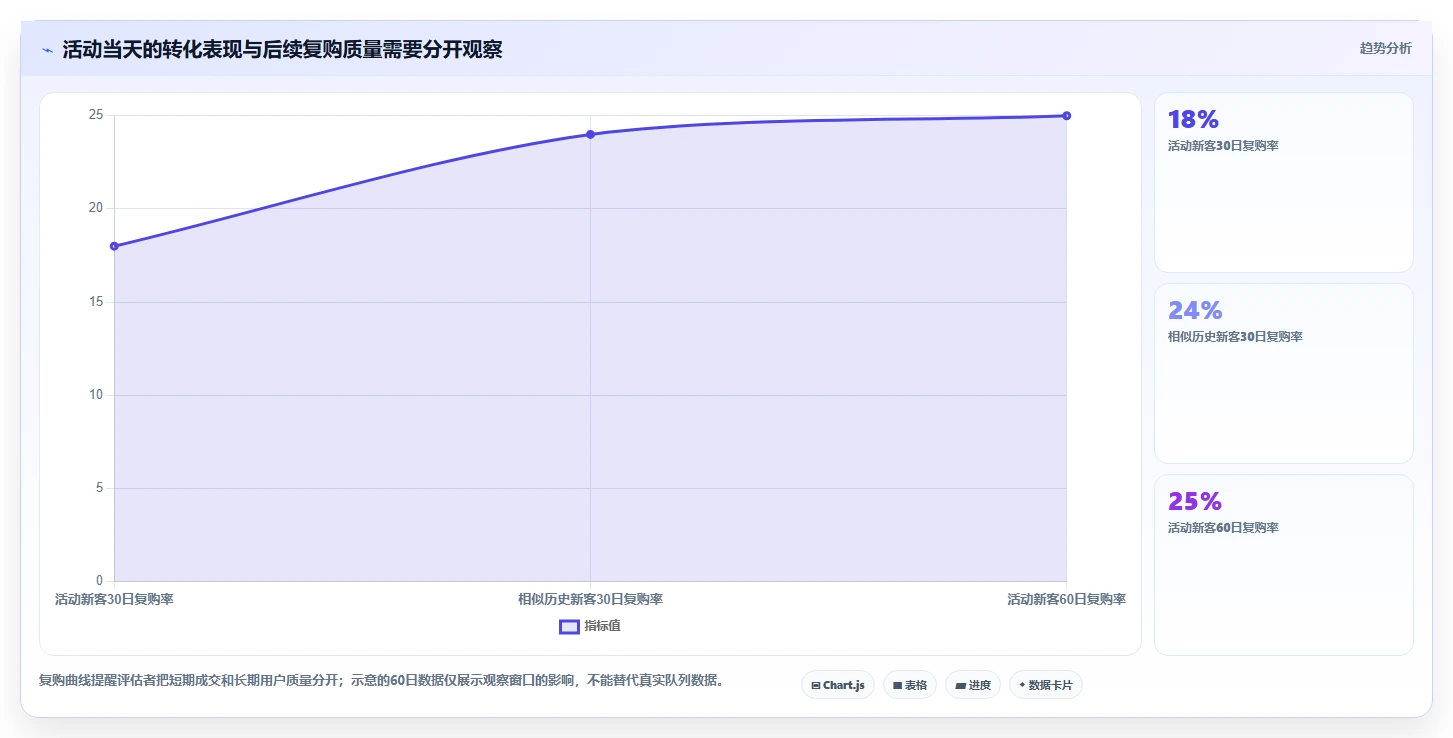Click the x-axis label 活动新客60日复购率
The image size is (1453, 738).
(x=1066, y=600)
